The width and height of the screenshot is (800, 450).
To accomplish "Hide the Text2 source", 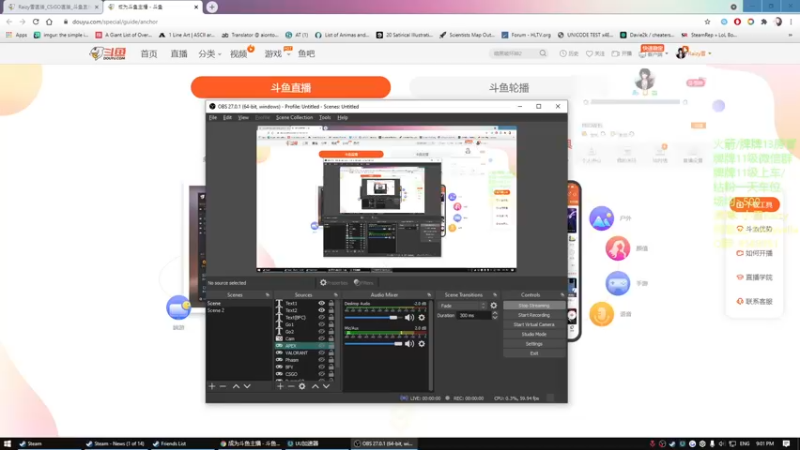I will coord(321,310).
